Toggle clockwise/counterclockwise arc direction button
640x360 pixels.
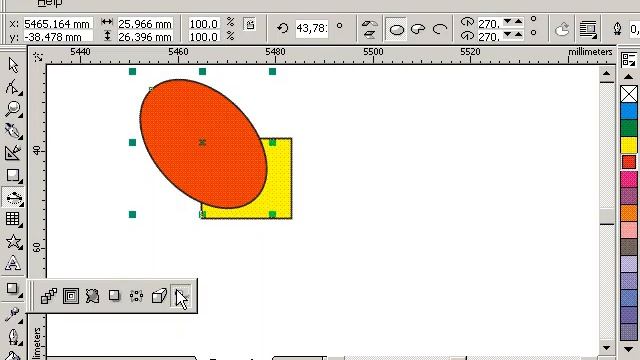coord(562,29)
